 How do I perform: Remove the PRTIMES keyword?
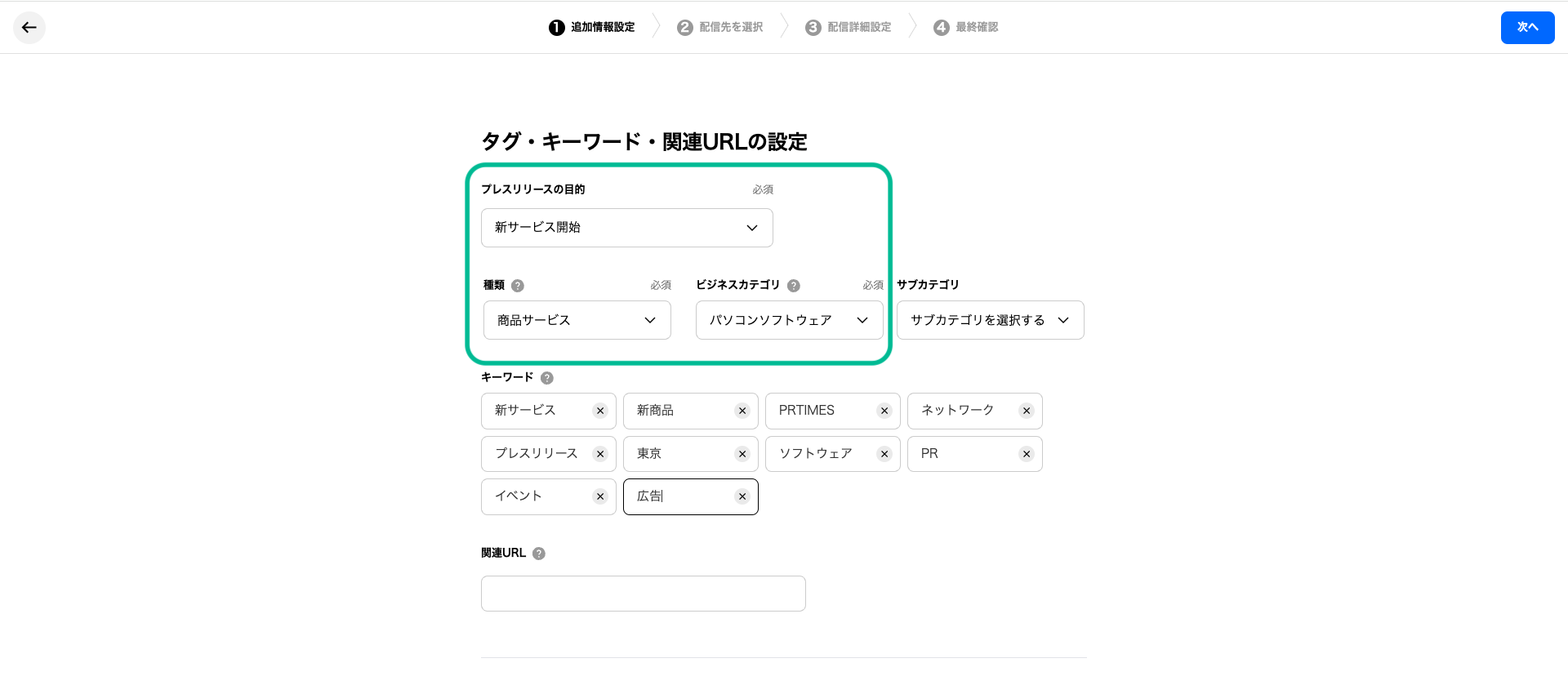(884, 411)
